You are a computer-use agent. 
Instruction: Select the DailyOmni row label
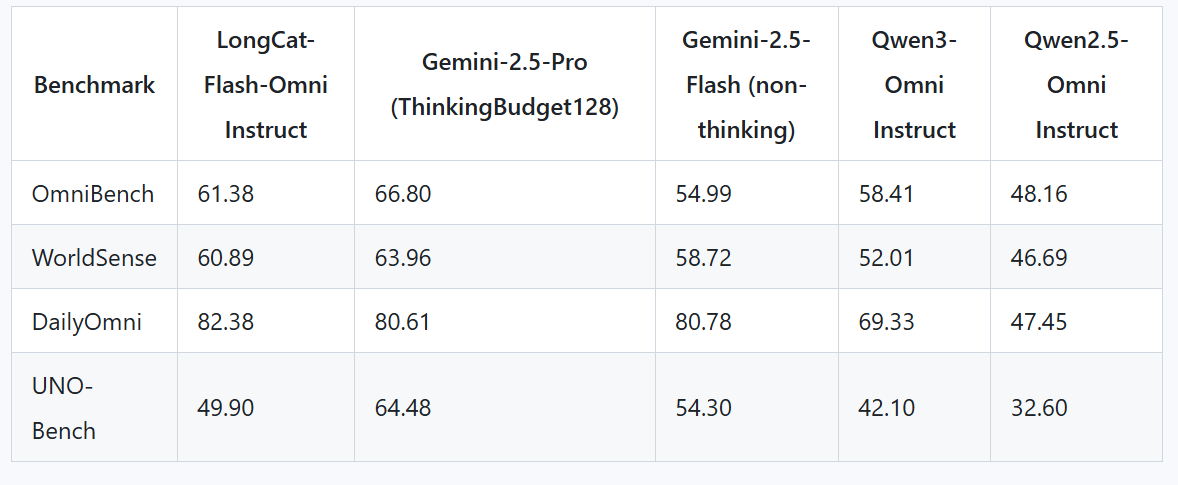coord(87,321)
